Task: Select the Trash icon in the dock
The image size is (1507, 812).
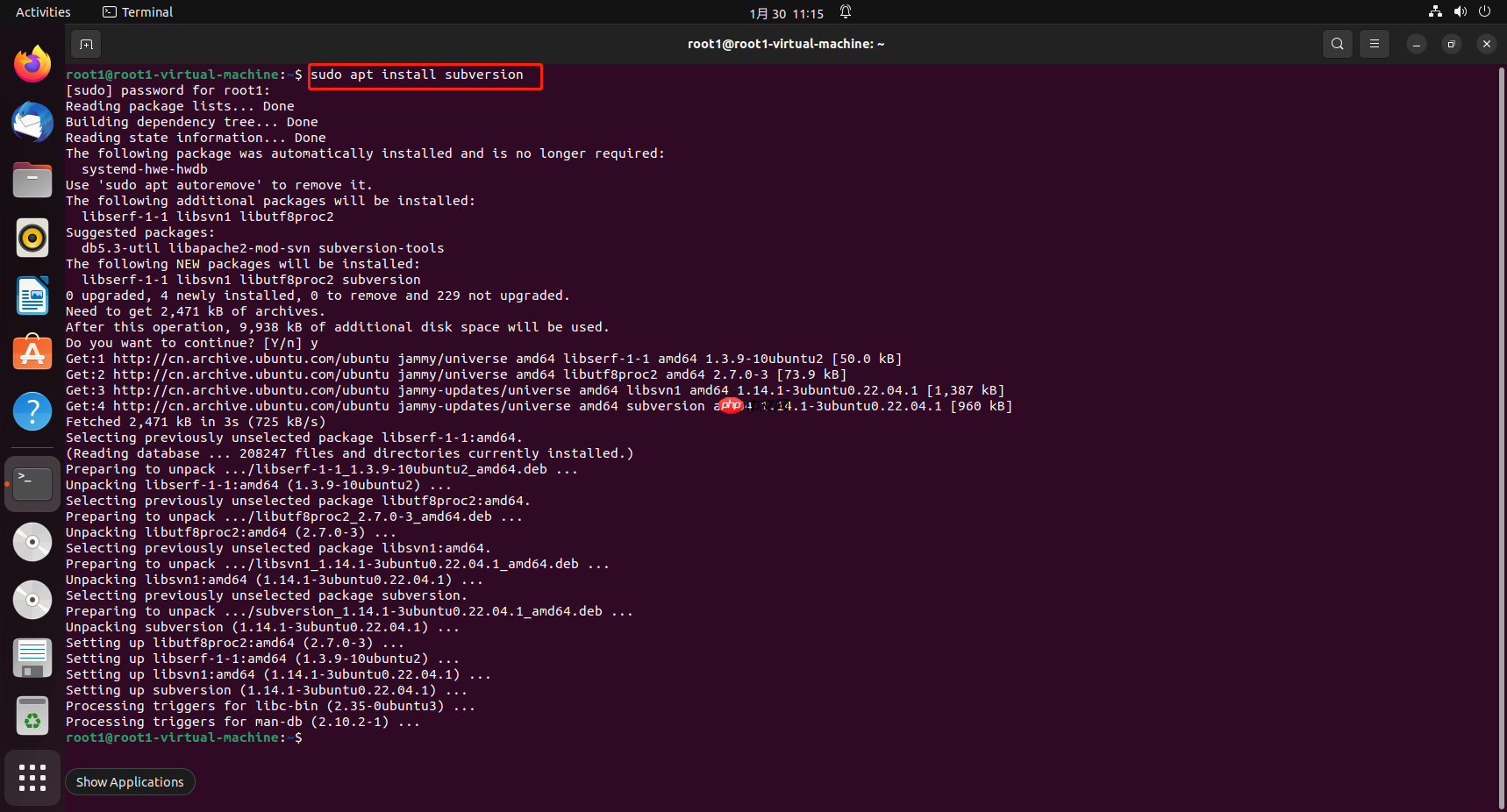Action: (x=32, y=716)
